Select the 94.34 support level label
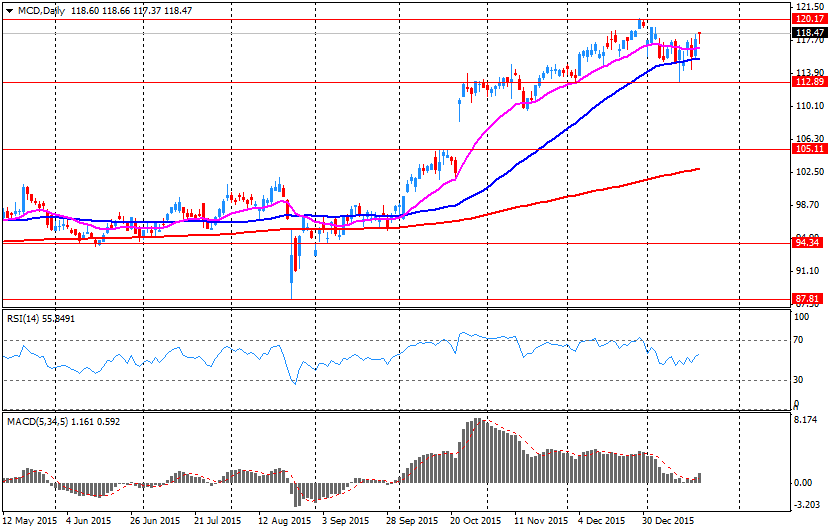 807,243
